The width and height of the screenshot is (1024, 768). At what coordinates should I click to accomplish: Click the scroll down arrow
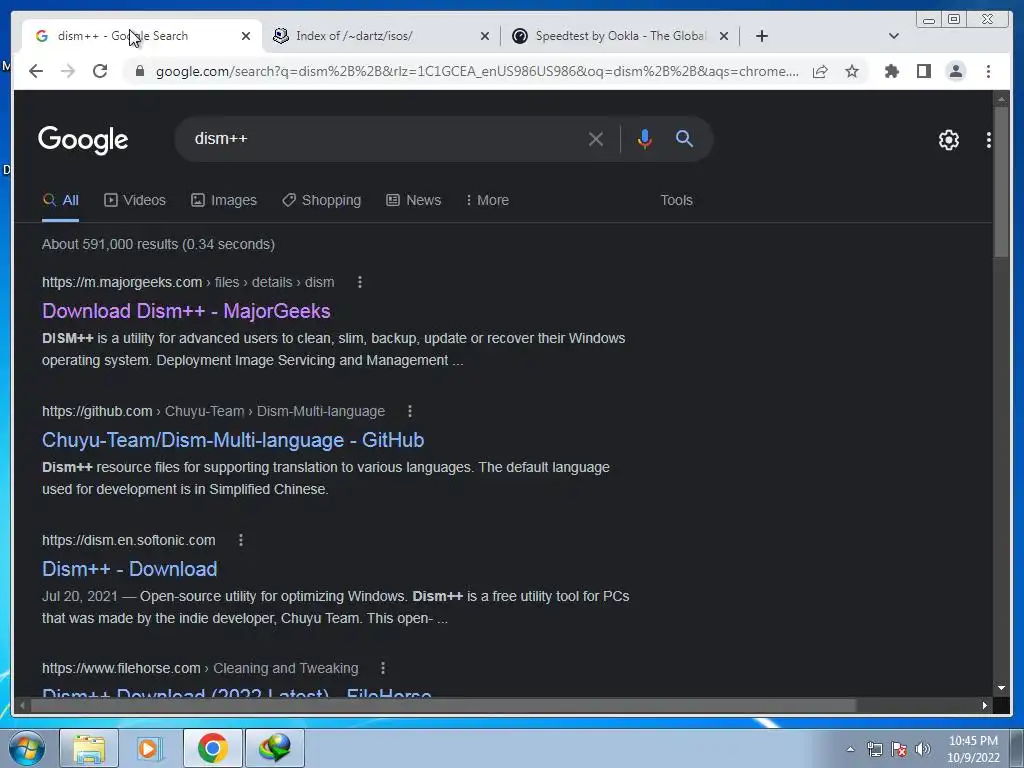[x=1001, y=688]
